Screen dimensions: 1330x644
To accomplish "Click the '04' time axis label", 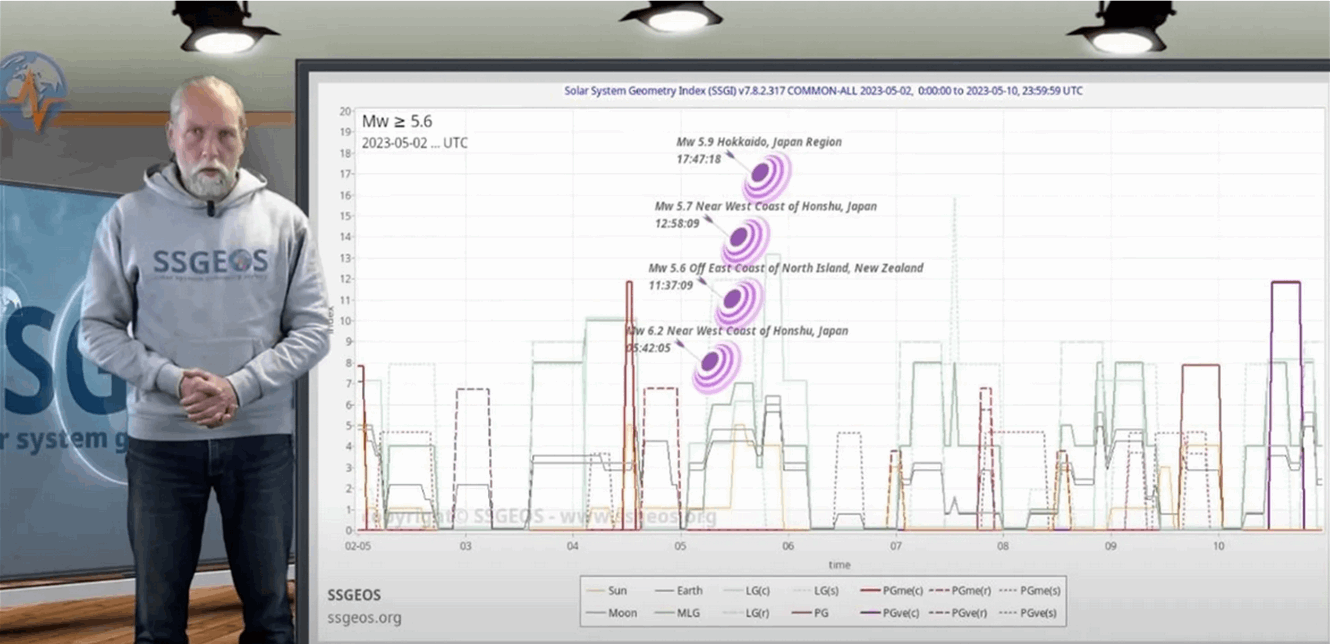I will (572, 547).
